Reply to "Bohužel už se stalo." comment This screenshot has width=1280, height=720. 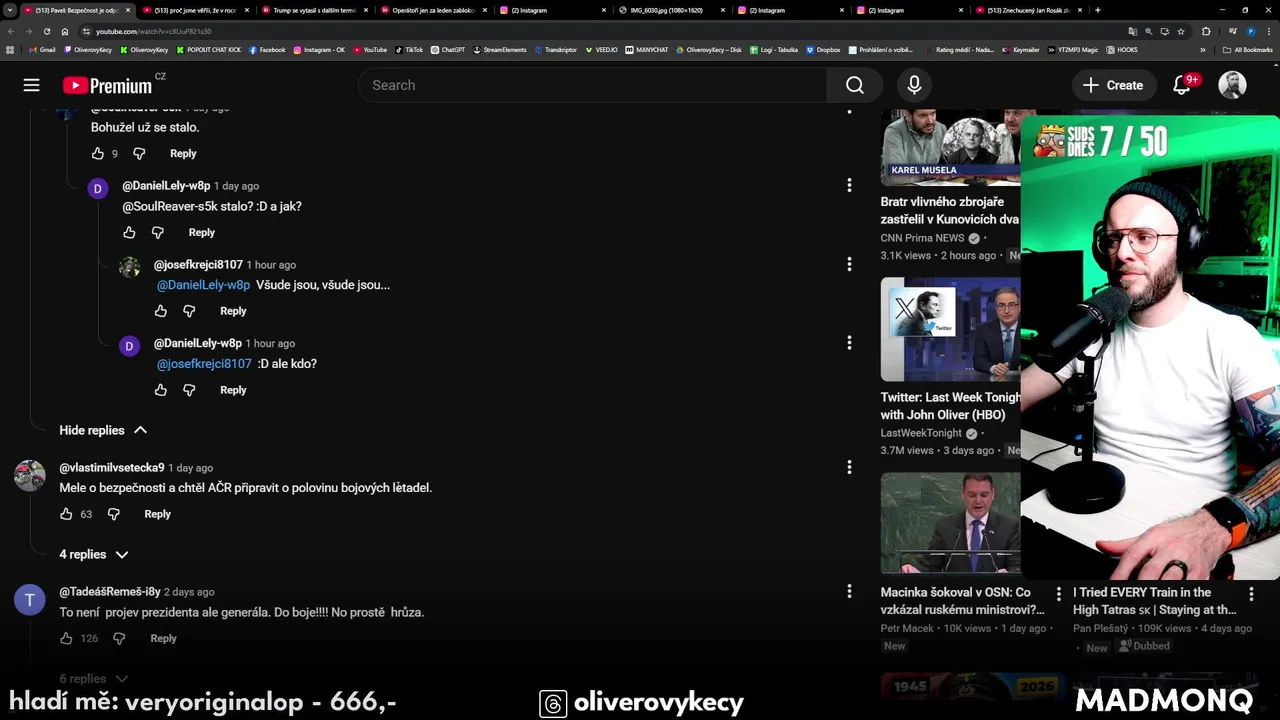click(x=183, y=153)
